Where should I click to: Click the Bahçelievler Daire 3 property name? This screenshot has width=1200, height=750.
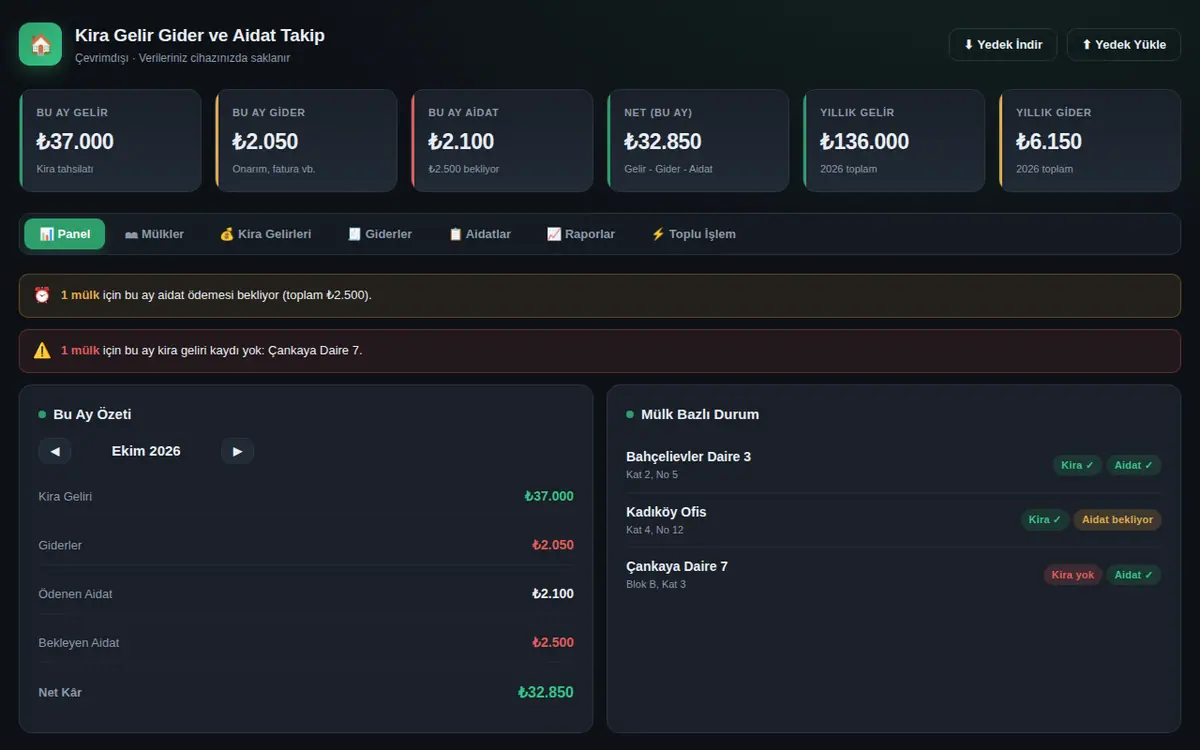coord(688,457)
